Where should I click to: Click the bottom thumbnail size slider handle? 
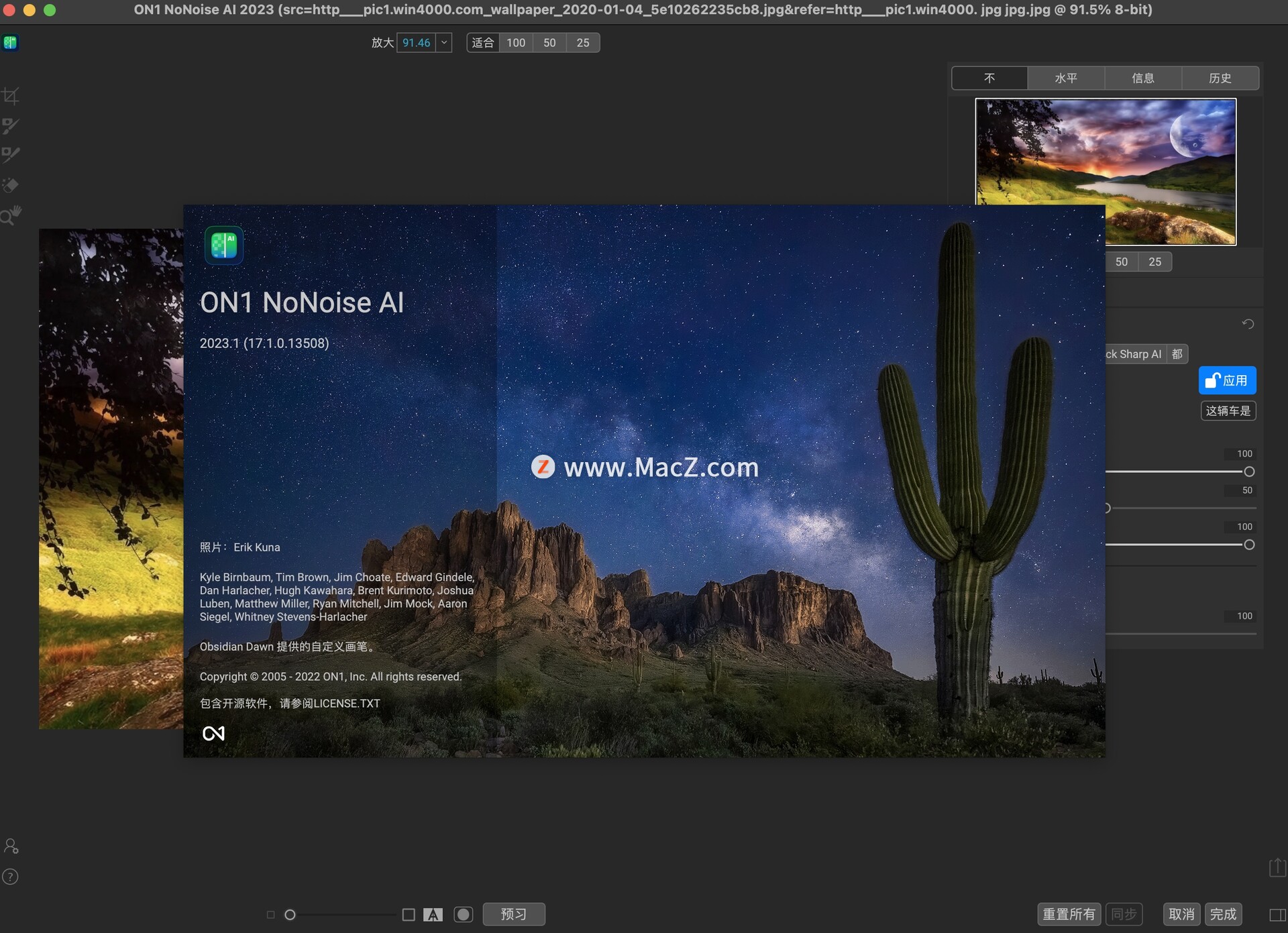point(290,915)
